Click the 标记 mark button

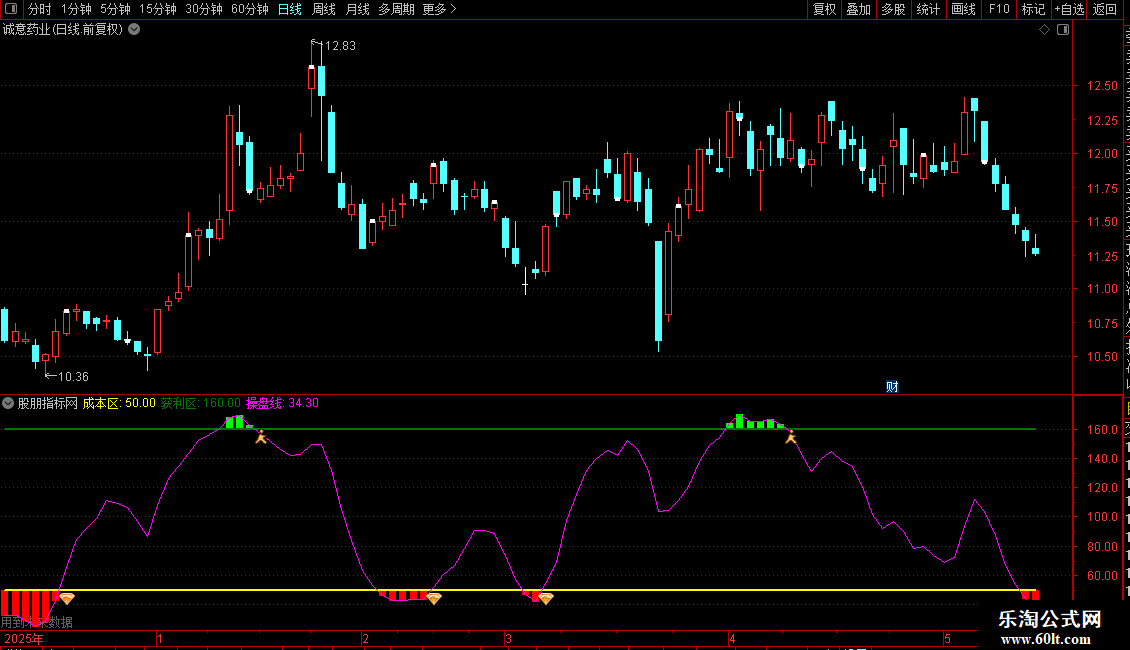point(1033,9)
